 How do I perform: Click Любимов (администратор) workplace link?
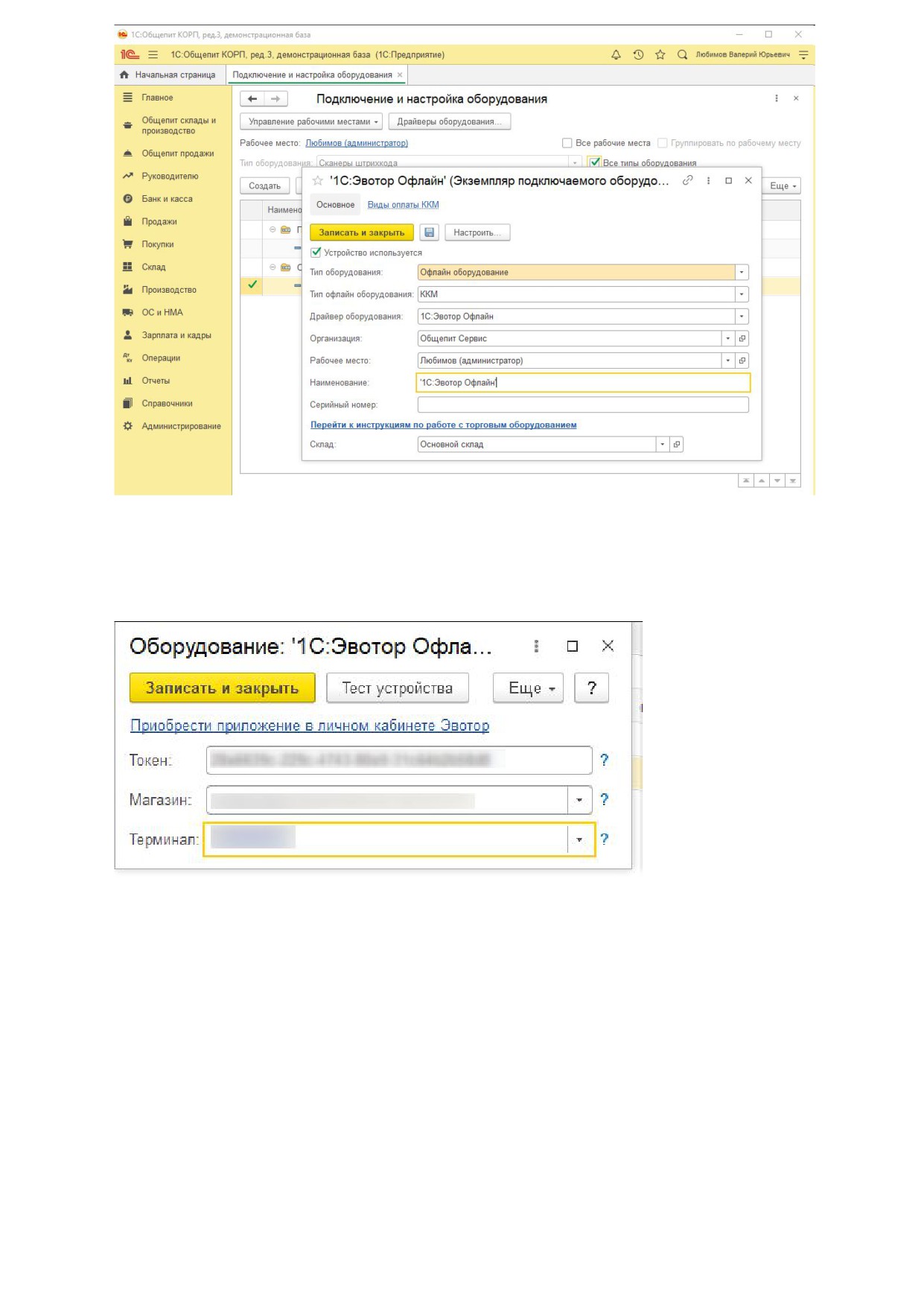click(357, 143)
